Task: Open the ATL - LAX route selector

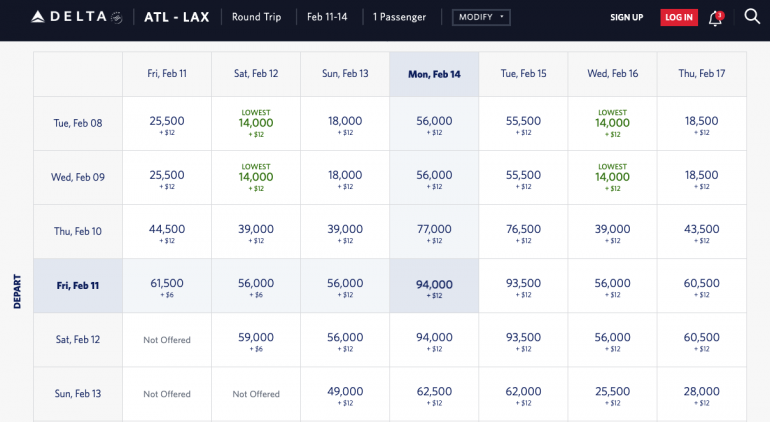Action: click(x=176, y=17)
